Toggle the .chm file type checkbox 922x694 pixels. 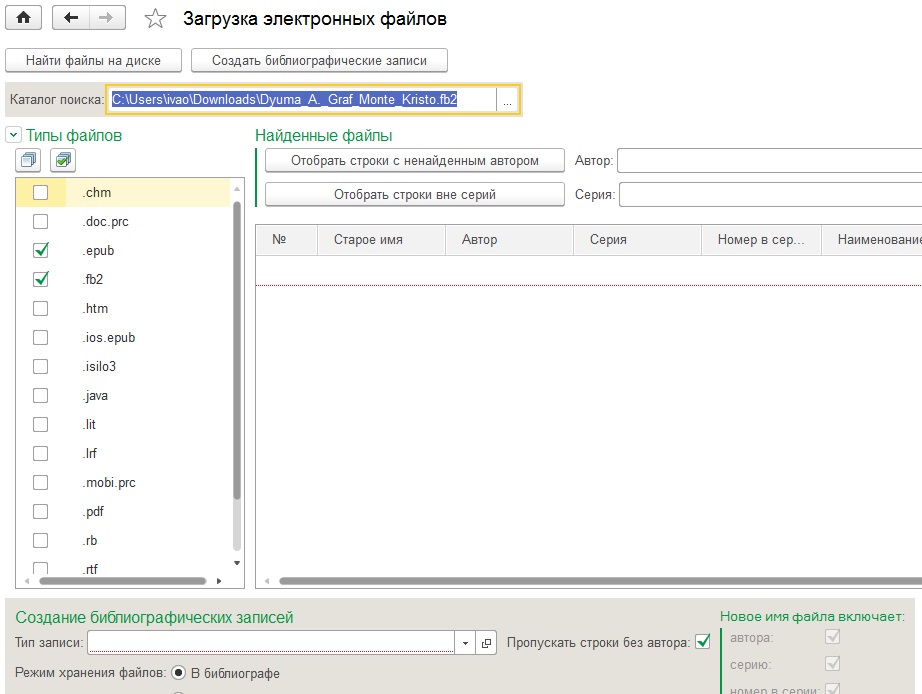pyautogui.click(x=41, y=192)
